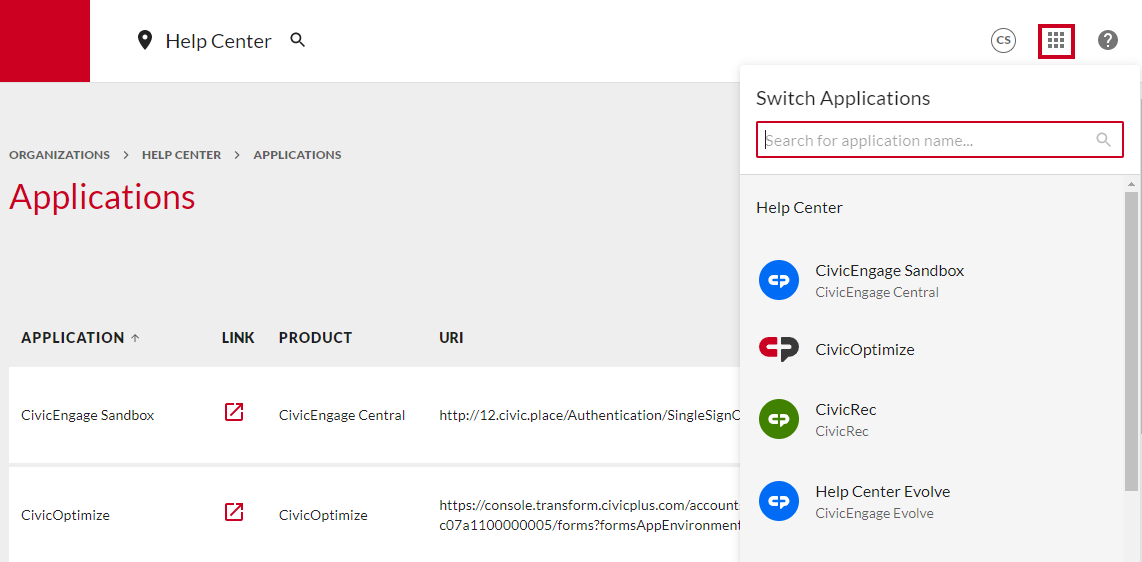This screenshot has height=562, width=1142.
Task: Click CivicOptimize product cell in table
Action: click(x=323, y=515)
